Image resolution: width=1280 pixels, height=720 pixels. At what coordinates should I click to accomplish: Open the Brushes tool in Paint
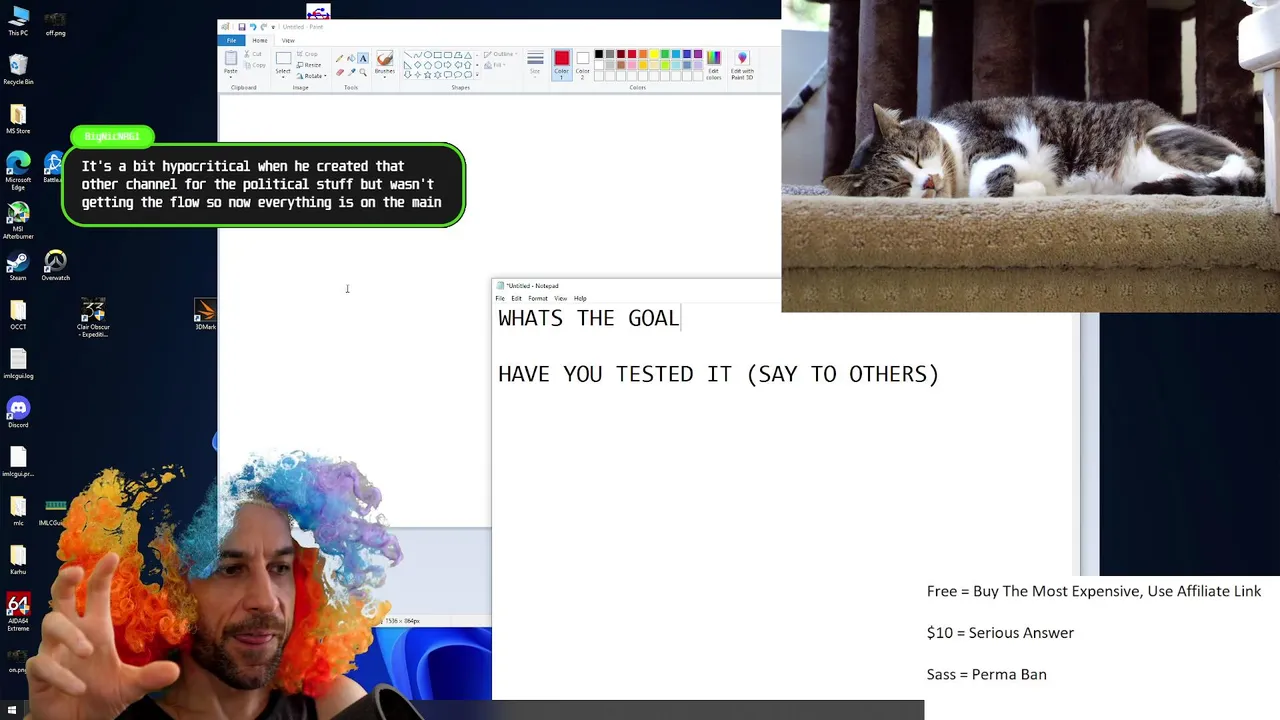(x=385, y=63)
